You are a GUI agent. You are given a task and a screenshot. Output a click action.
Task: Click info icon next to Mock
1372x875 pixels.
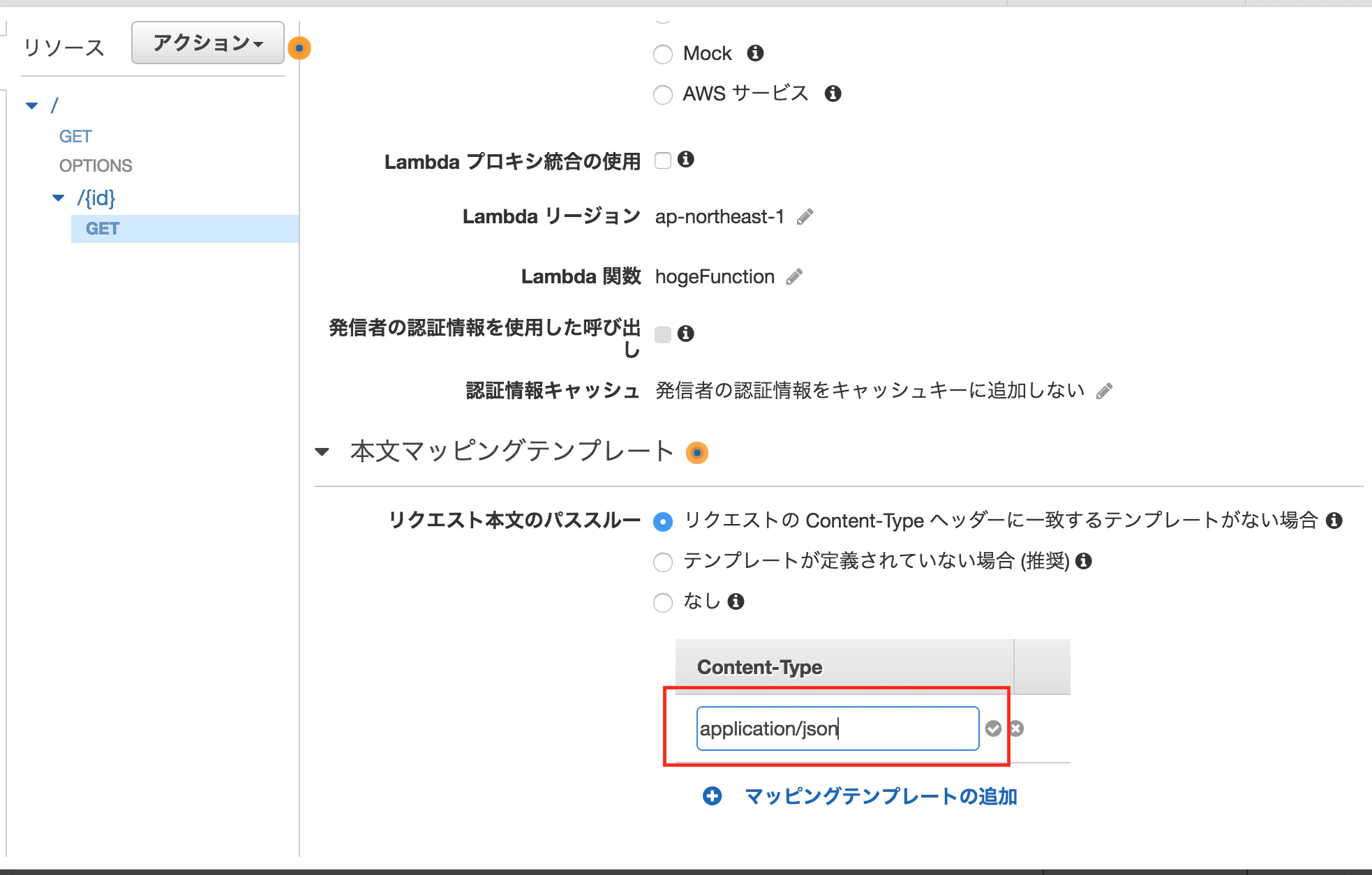coord(755,53)
